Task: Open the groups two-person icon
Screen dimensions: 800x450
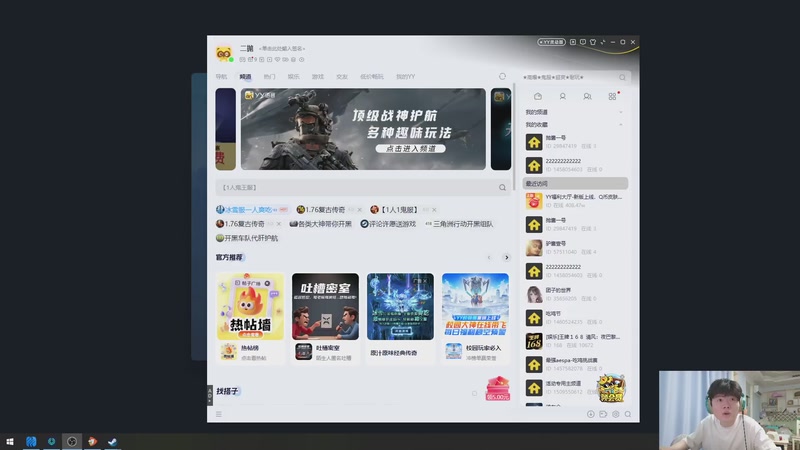Action: (x=587, y=96)
